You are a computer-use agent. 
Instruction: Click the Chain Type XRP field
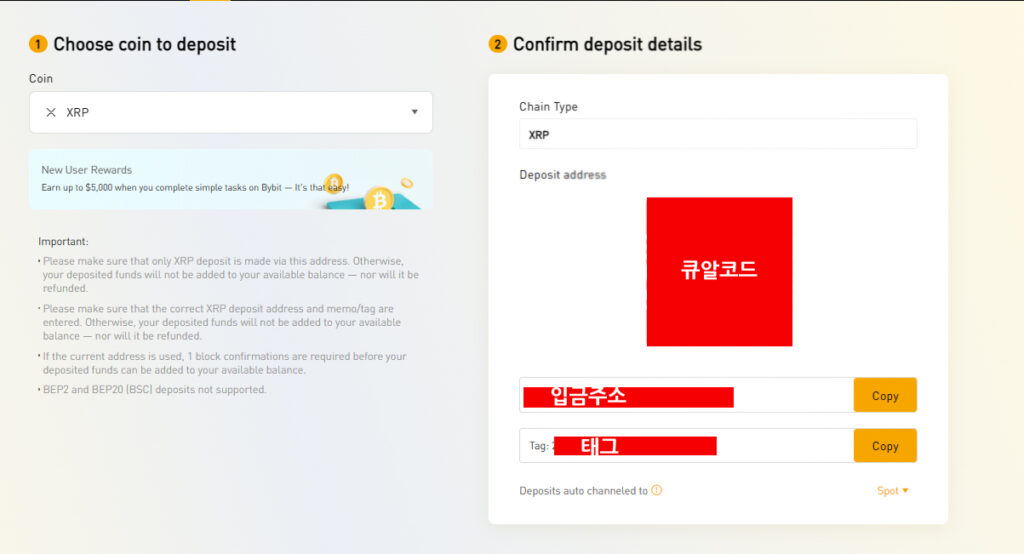[x=718, y=134]
